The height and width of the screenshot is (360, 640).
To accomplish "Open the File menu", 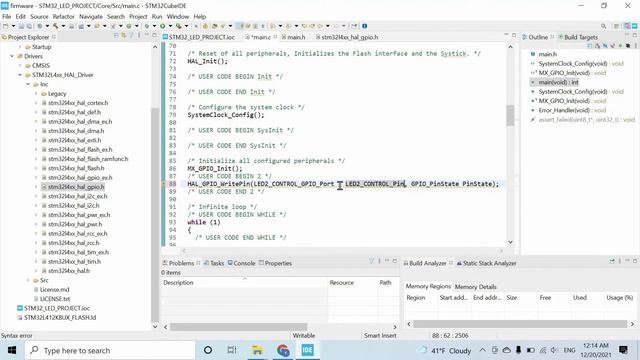I will tap(7, 17).
